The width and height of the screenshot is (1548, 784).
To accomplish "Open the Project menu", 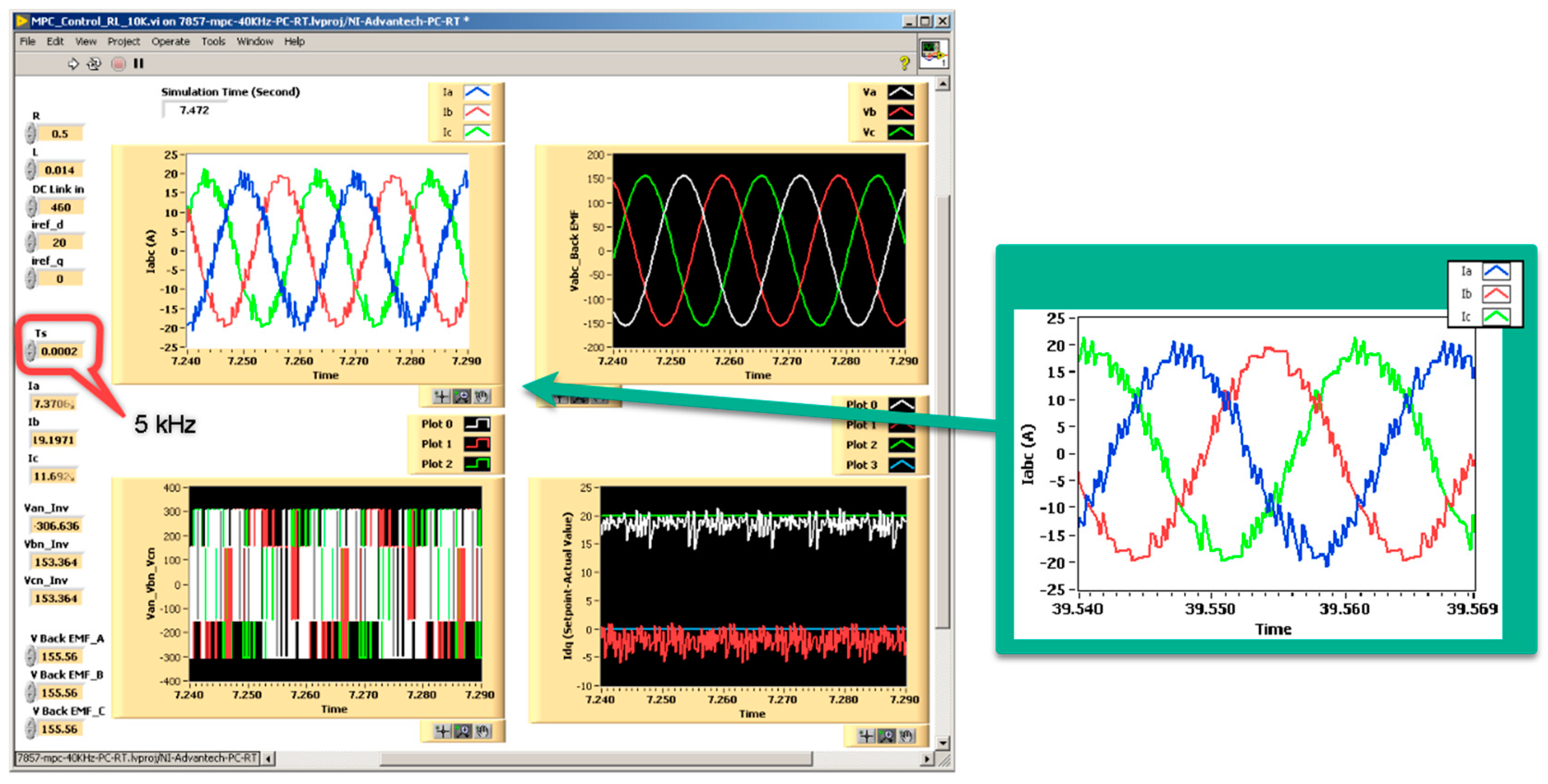I will tap(124, 42).
